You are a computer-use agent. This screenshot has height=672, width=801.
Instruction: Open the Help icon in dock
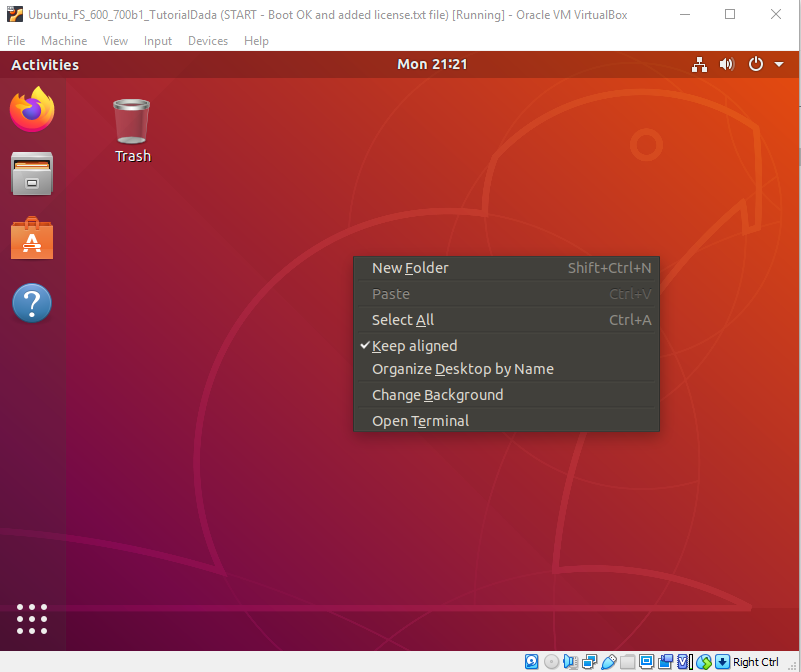pos(32,303)
